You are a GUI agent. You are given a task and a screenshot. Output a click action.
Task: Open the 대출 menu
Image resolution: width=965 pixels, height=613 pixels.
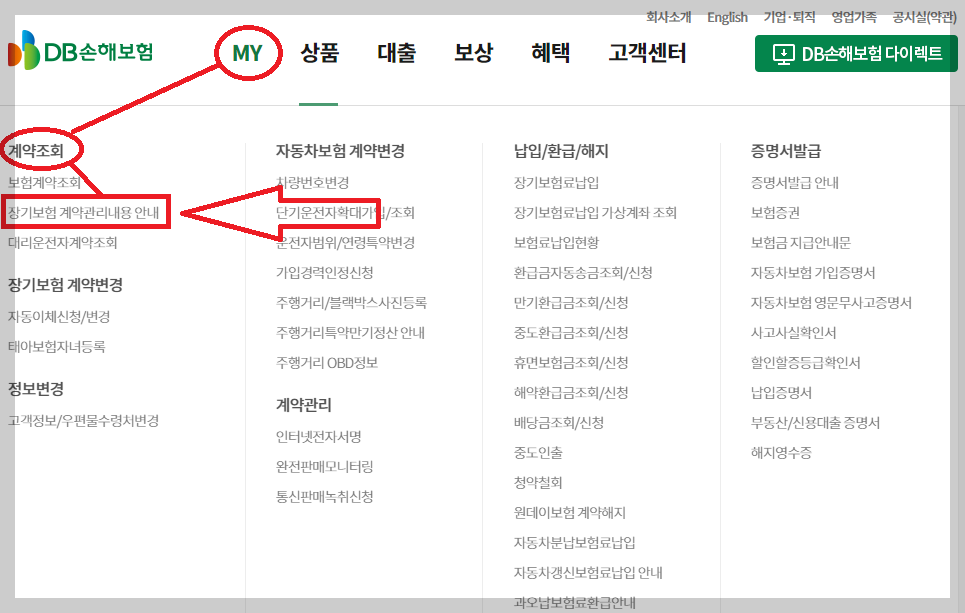click(396, 53)
